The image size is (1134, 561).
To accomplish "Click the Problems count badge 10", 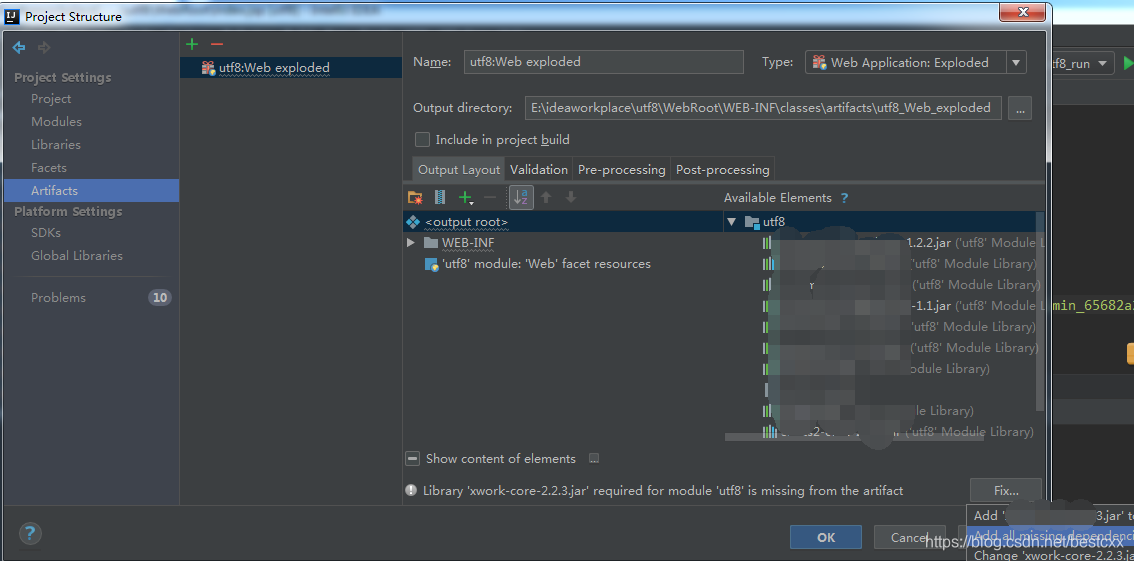I will point(160,298).
